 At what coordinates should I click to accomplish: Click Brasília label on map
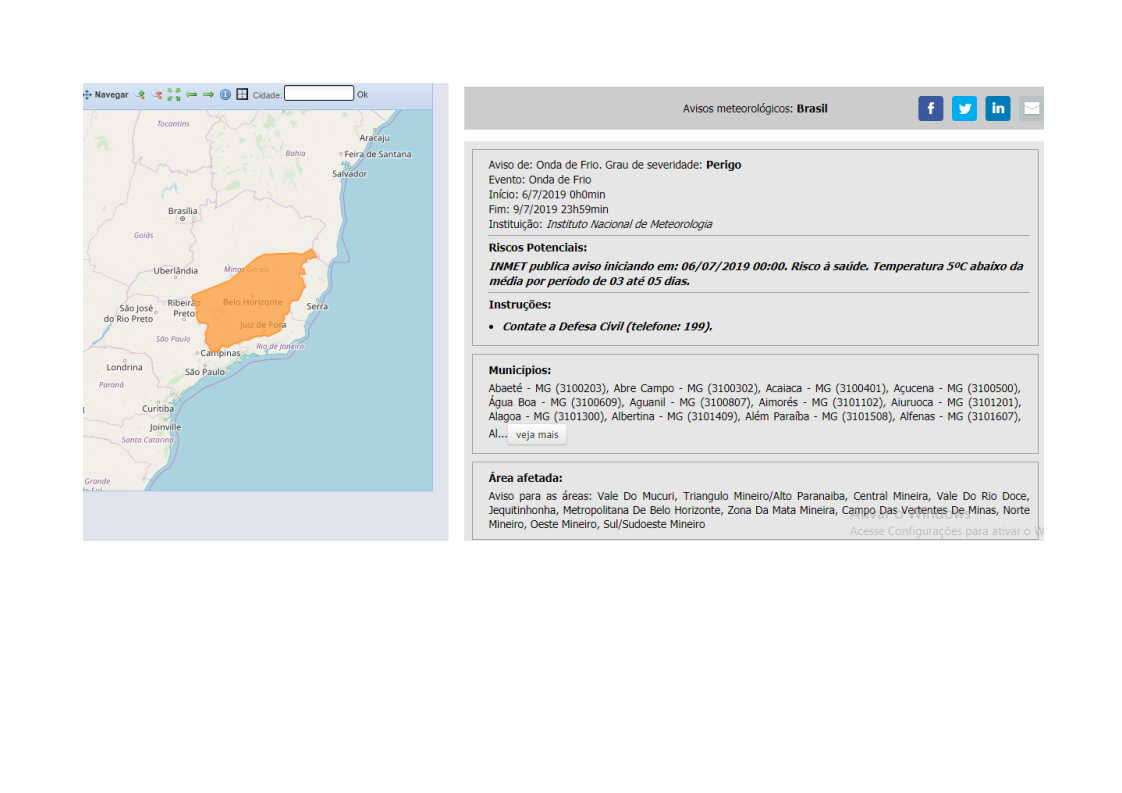pyautogui.click(x=182, y=211)
